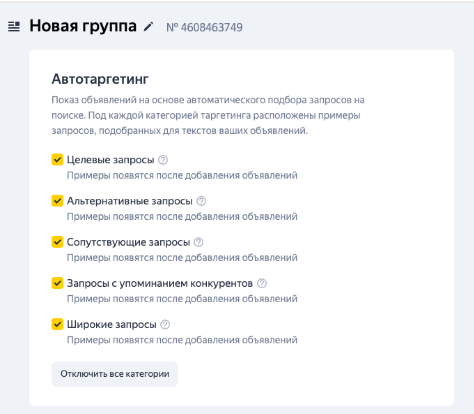Click the list icon beside Новая группа

tap(14, 26)
